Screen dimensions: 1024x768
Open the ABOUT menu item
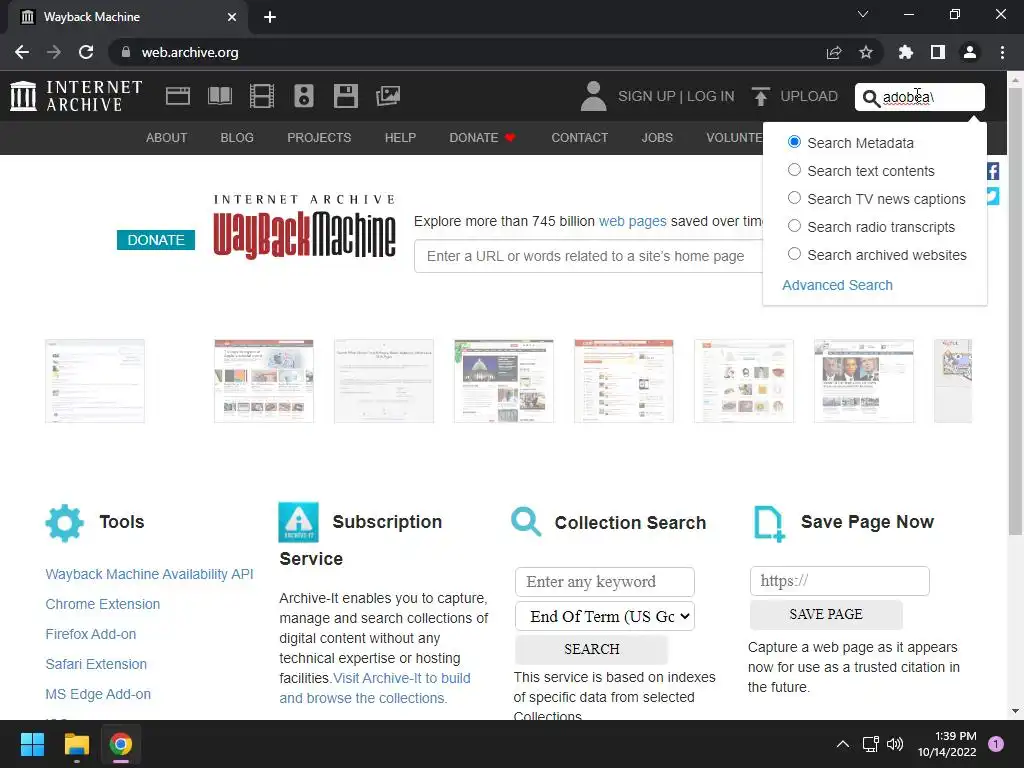click(167, 138)
